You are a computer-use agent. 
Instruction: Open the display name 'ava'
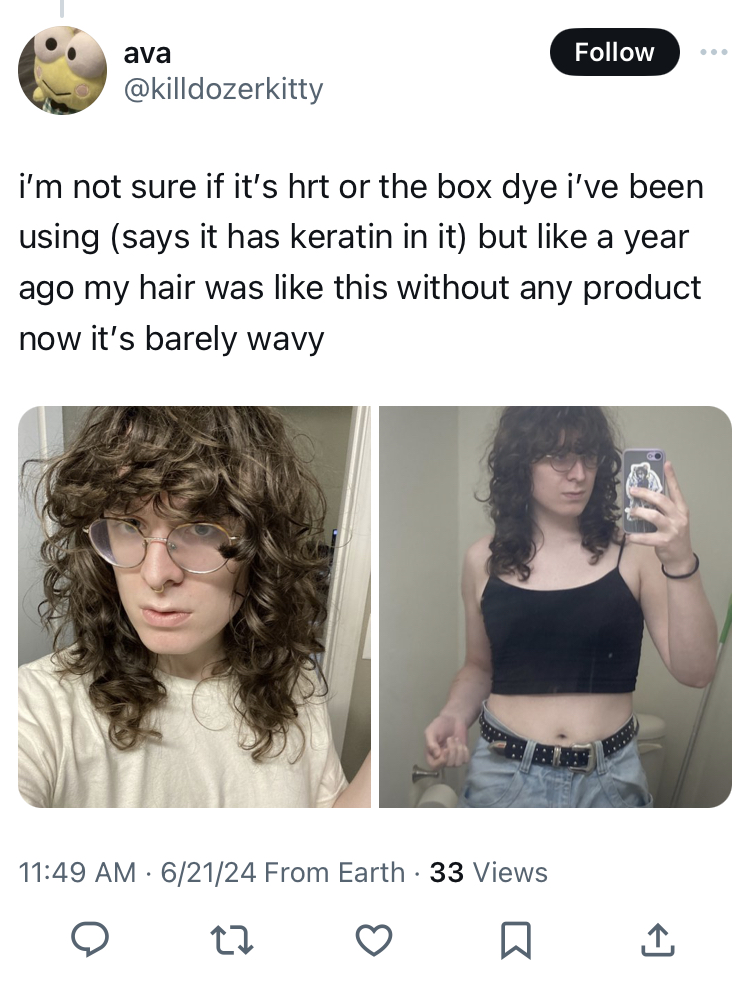(x=147, y=53)
